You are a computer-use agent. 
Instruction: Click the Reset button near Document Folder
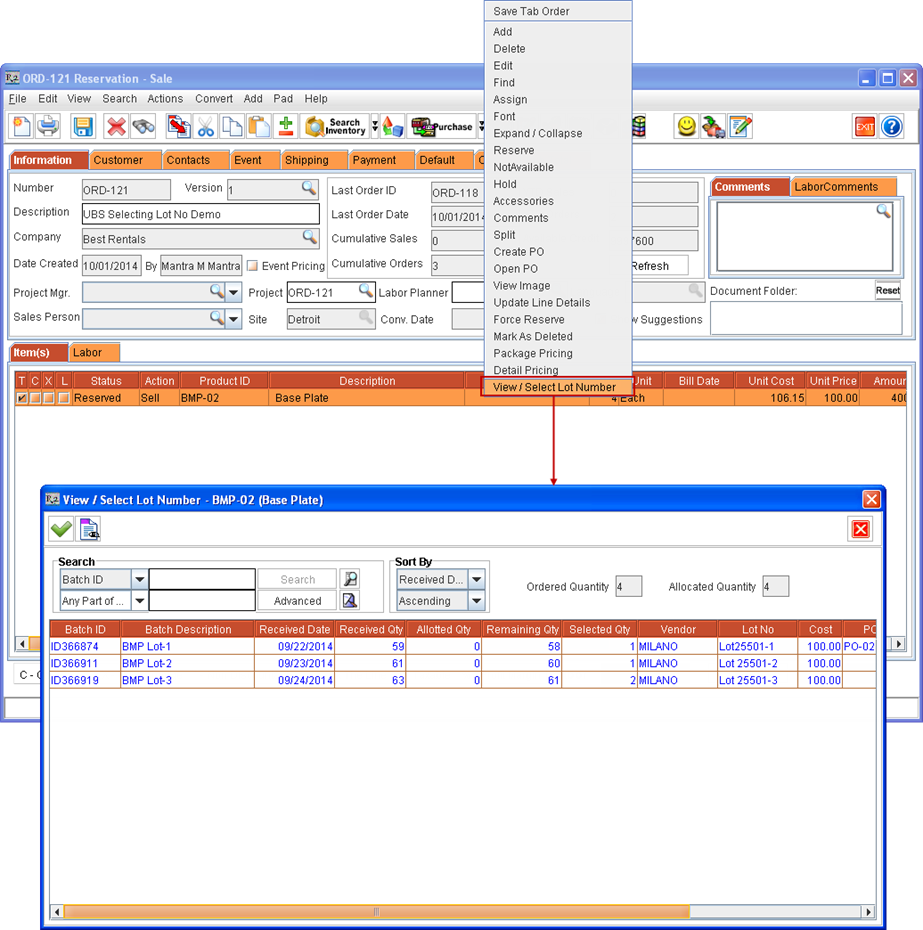point(888,291)
